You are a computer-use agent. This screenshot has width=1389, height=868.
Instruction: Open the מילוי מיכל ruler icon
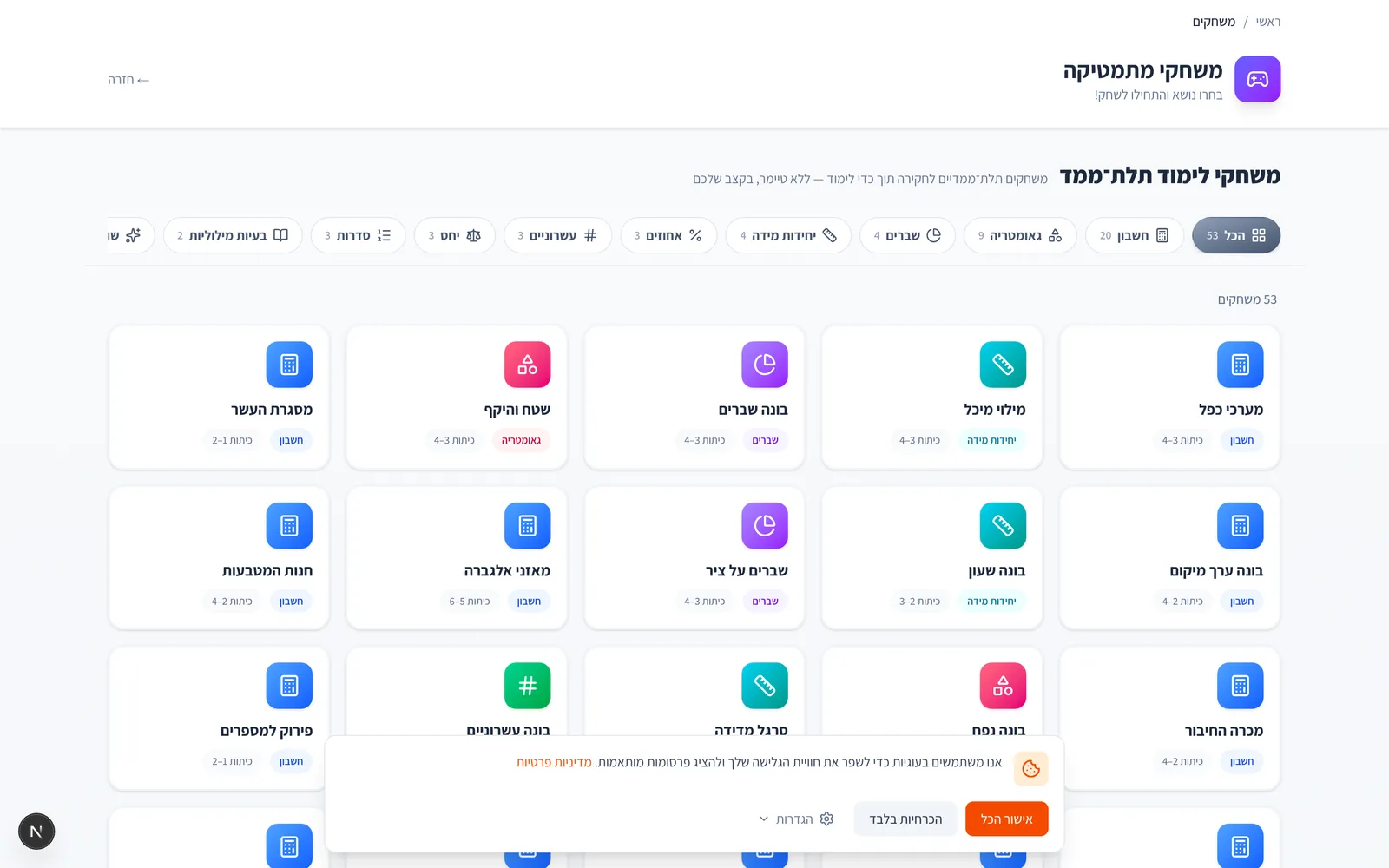coord(1003,365)
